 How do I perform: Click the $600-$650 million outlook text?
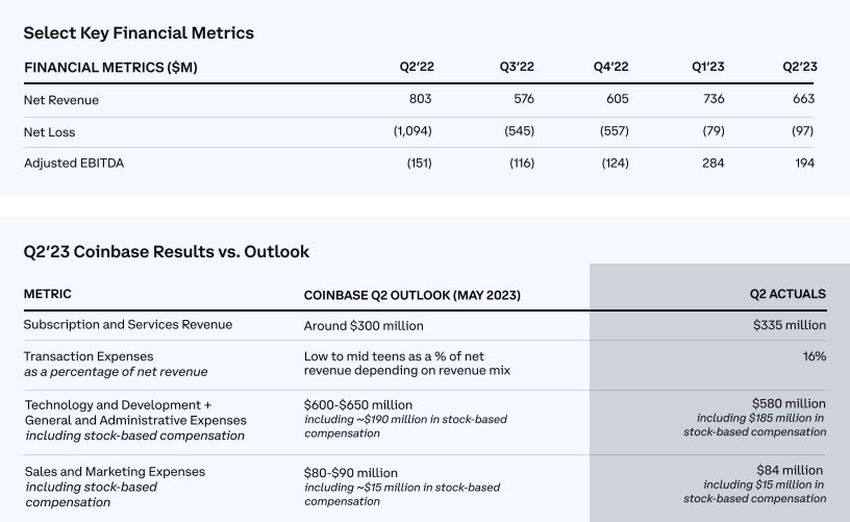[358, 405]
